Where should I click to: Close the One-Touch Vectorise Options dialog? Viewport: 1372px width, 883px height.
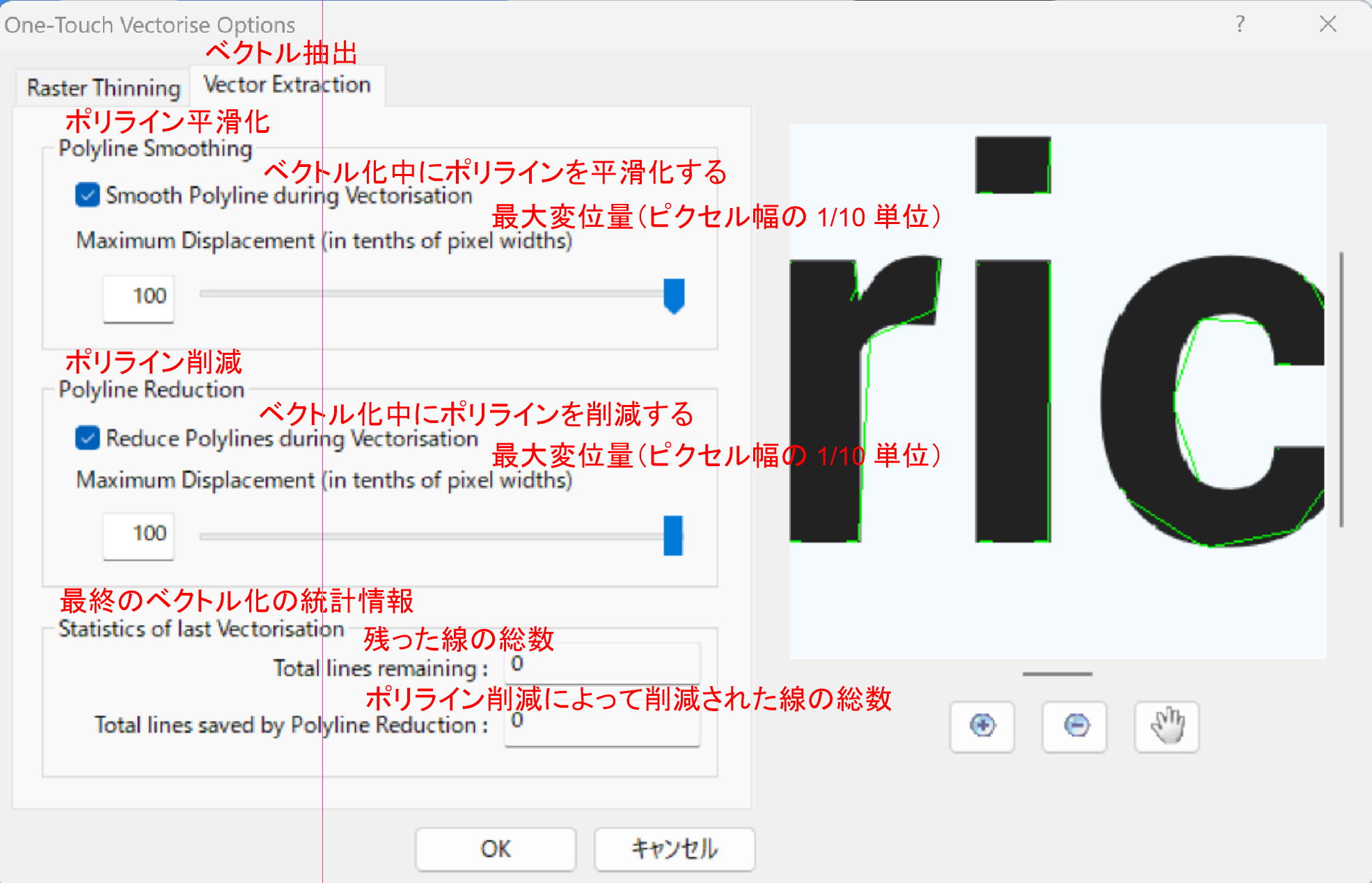(x=1327, y=24)
